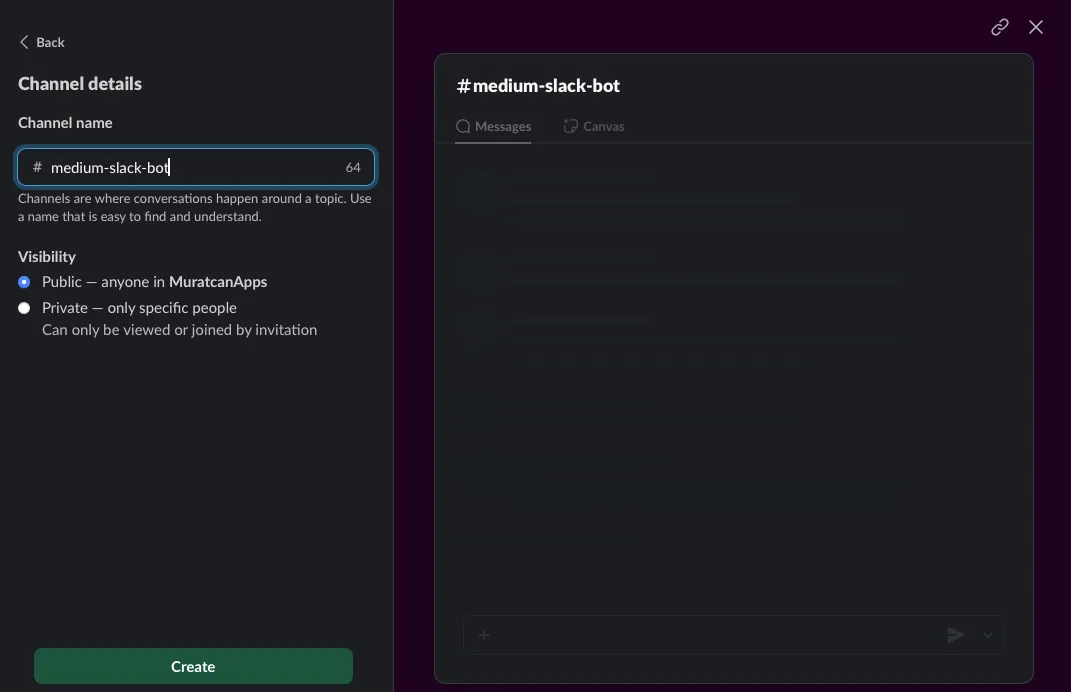Select the Private visibility radio button
1071x692 pixels.
click(x=24, y=308)
